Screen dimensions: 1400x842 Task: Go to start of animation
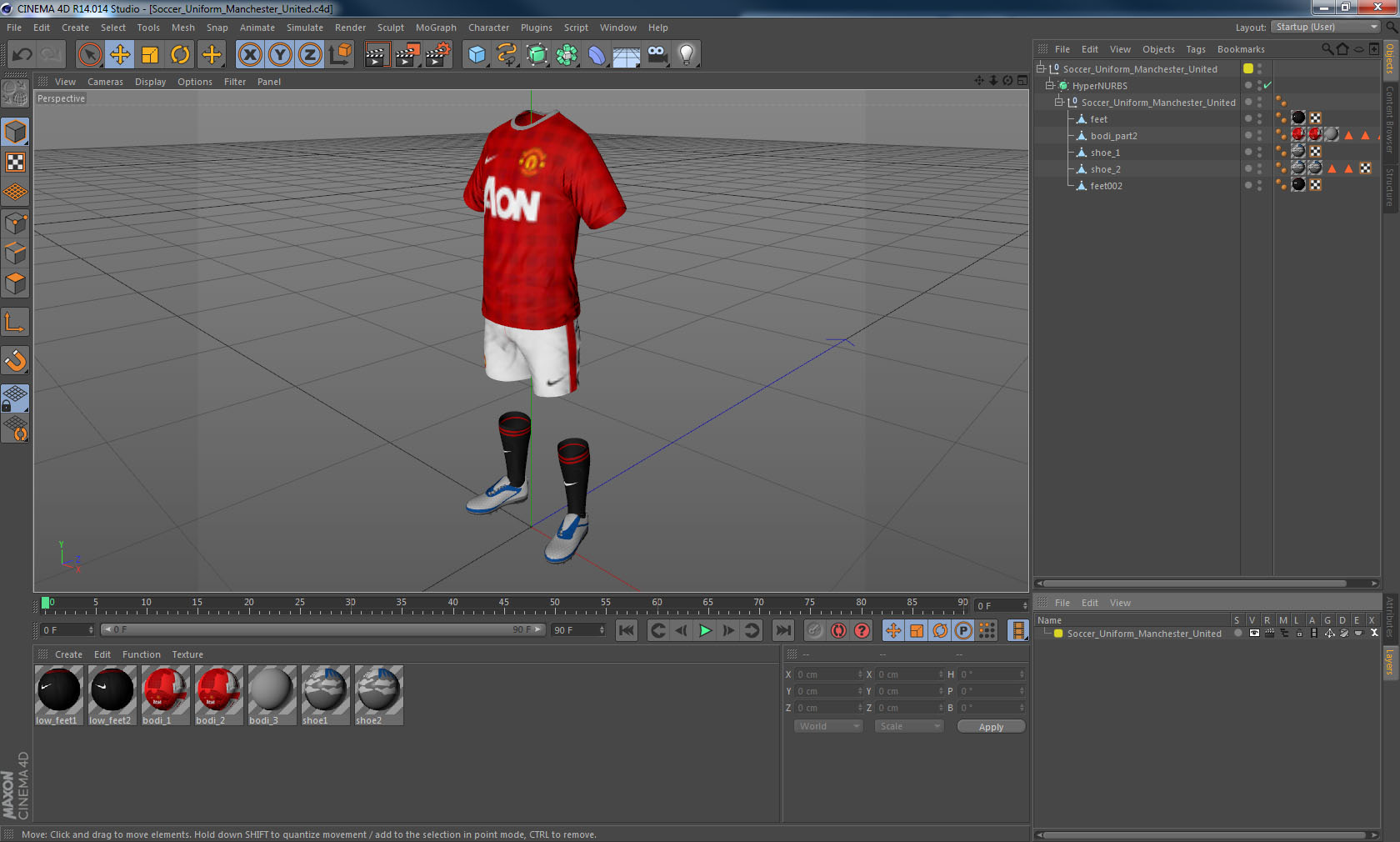click(627, 630)
